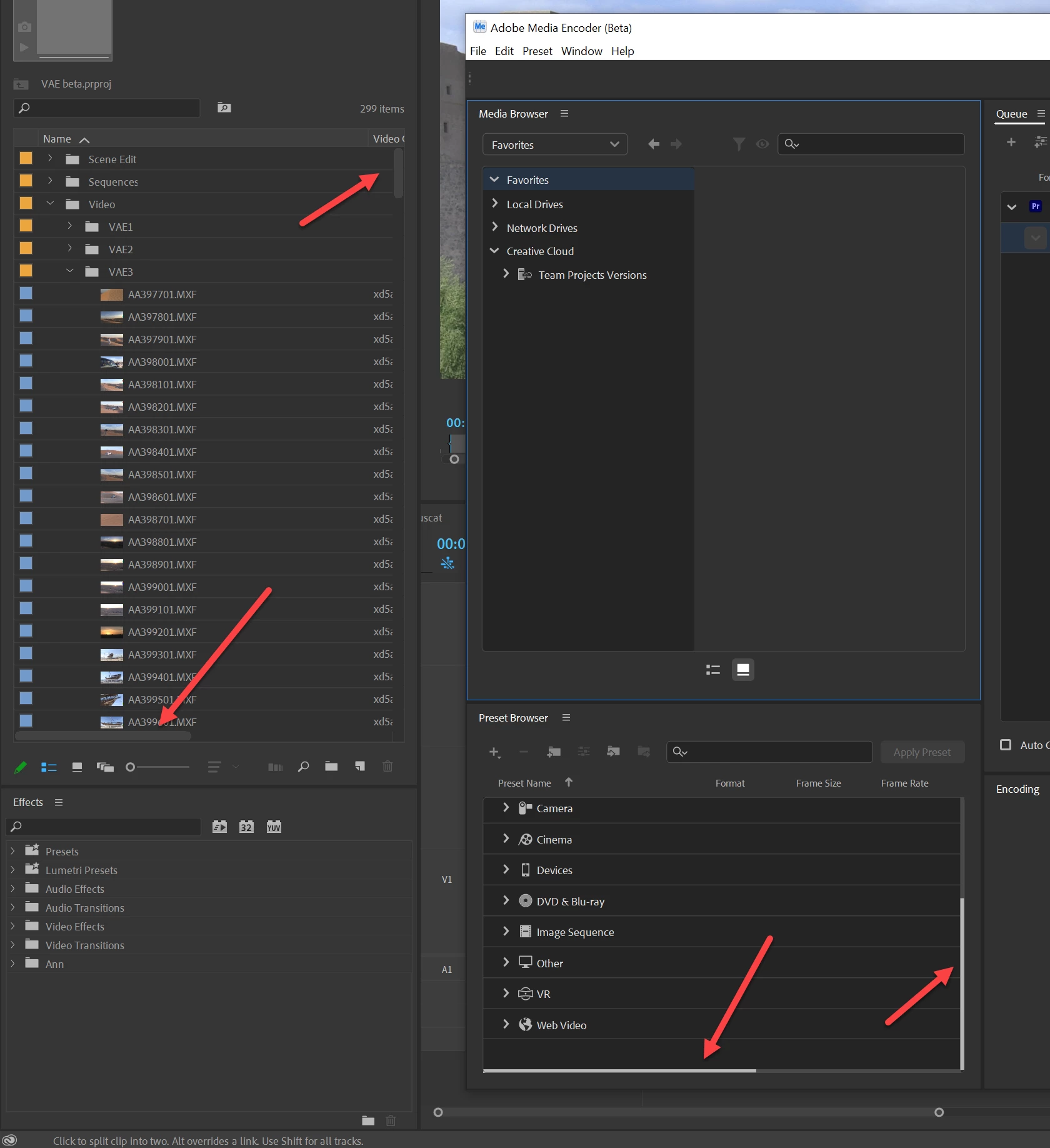Collapse the Video bin
1050x1148 pixels.
point(50,204)
